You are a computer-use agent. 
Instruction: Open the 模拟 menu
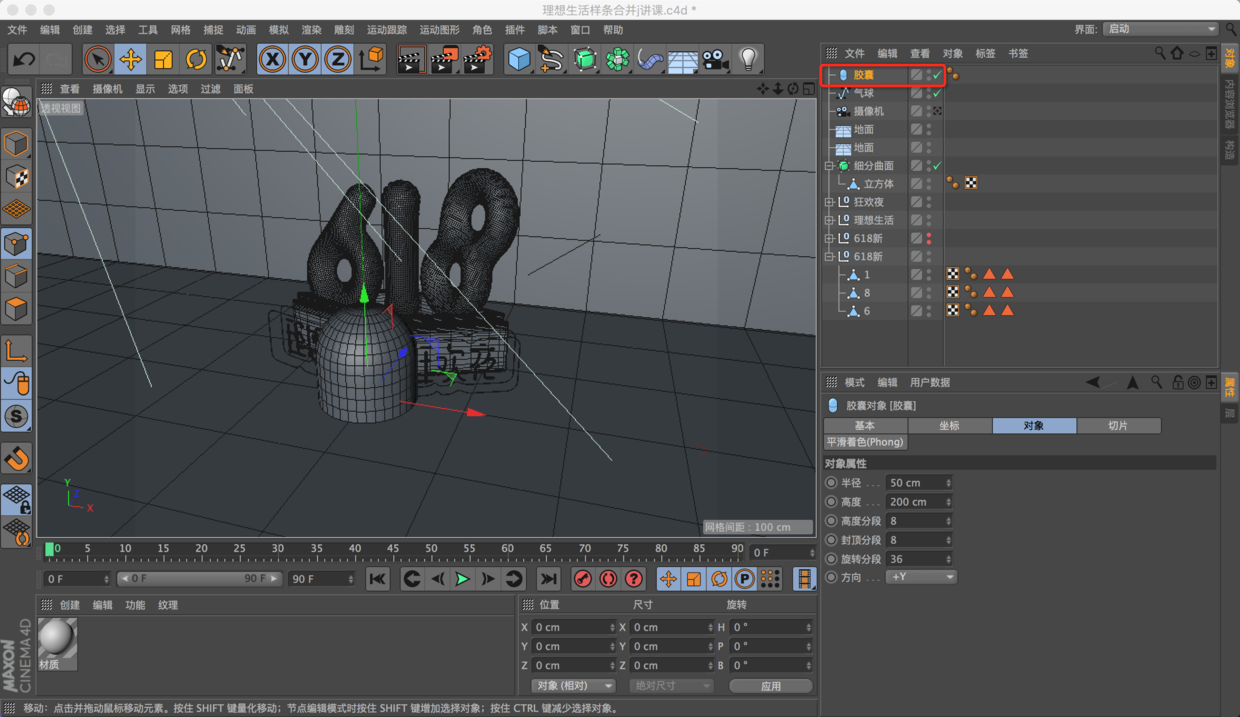coord(279,30)
